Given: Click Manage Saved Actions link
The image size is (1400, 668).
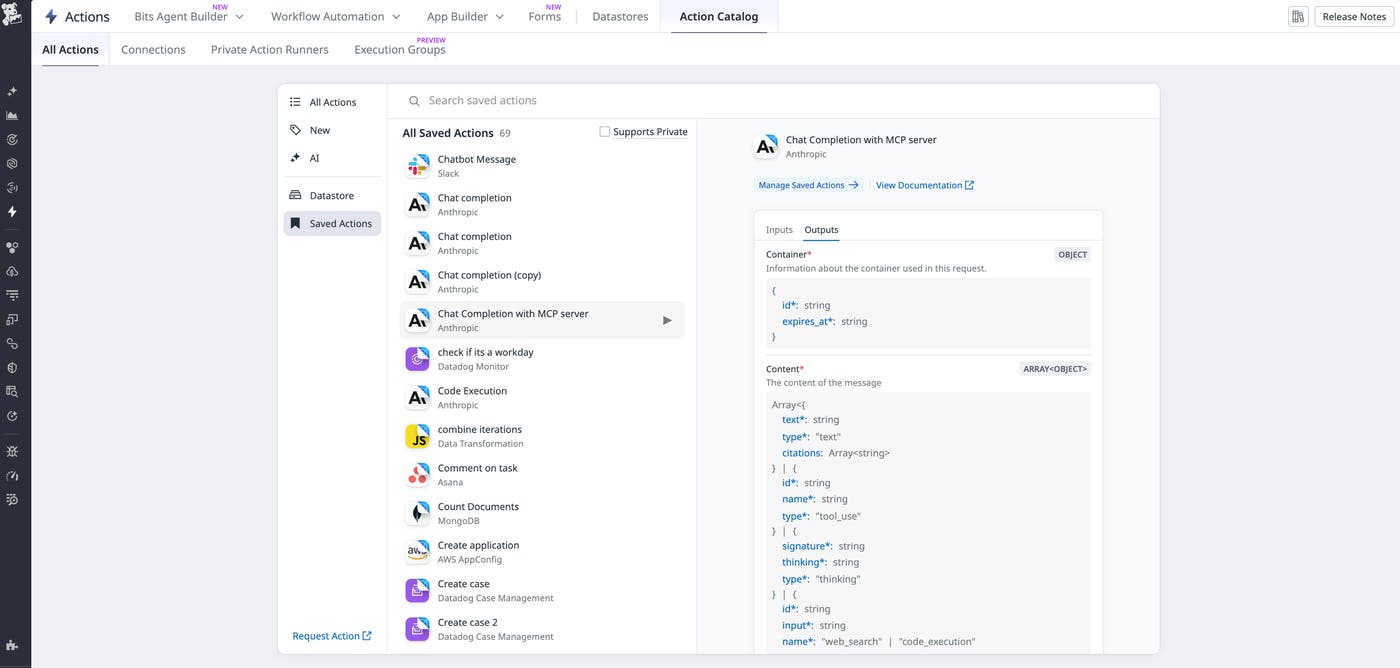Looking at the screenshot, I should click(x=808, y=185).
